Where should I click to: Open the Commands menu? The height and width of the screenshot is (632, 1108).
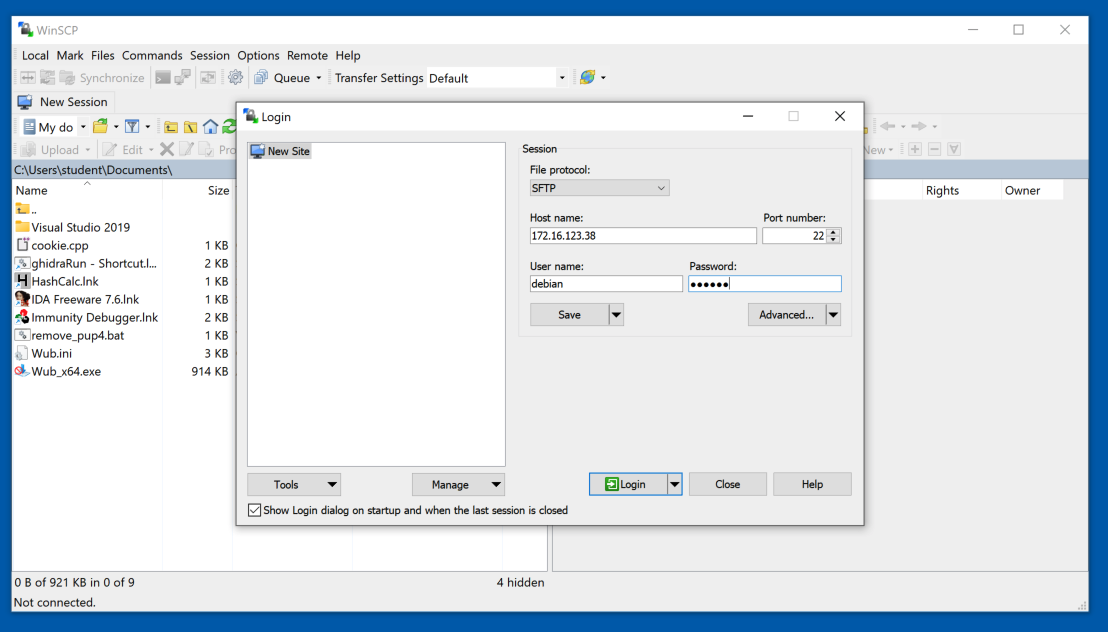[152, 55]
